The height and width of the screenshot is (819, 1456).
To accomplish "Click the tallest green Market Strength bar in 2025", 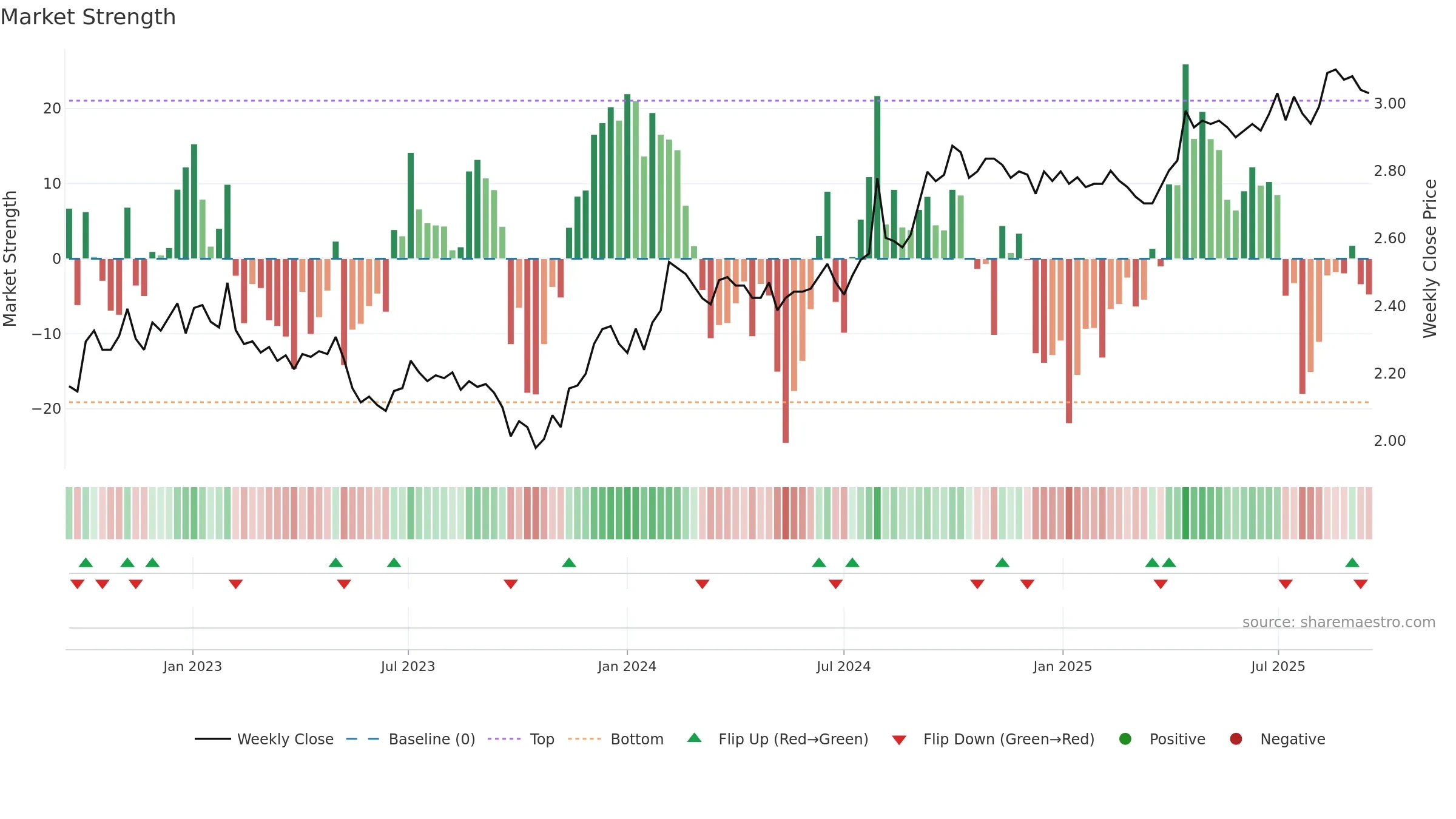I will click(1185, 161).
